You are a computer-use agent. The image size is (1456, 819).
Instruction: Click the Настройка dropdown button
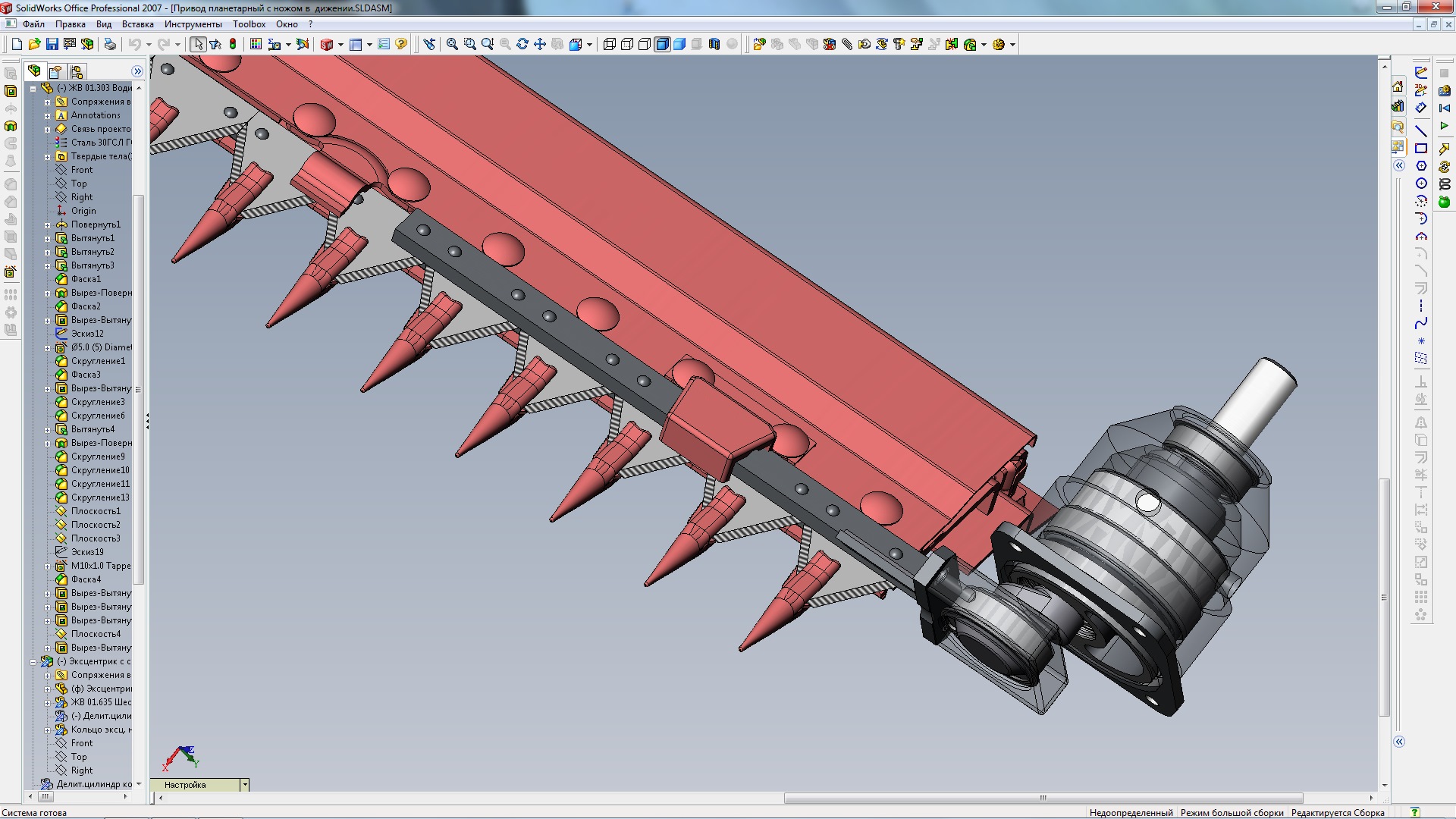tap(243, 784)
